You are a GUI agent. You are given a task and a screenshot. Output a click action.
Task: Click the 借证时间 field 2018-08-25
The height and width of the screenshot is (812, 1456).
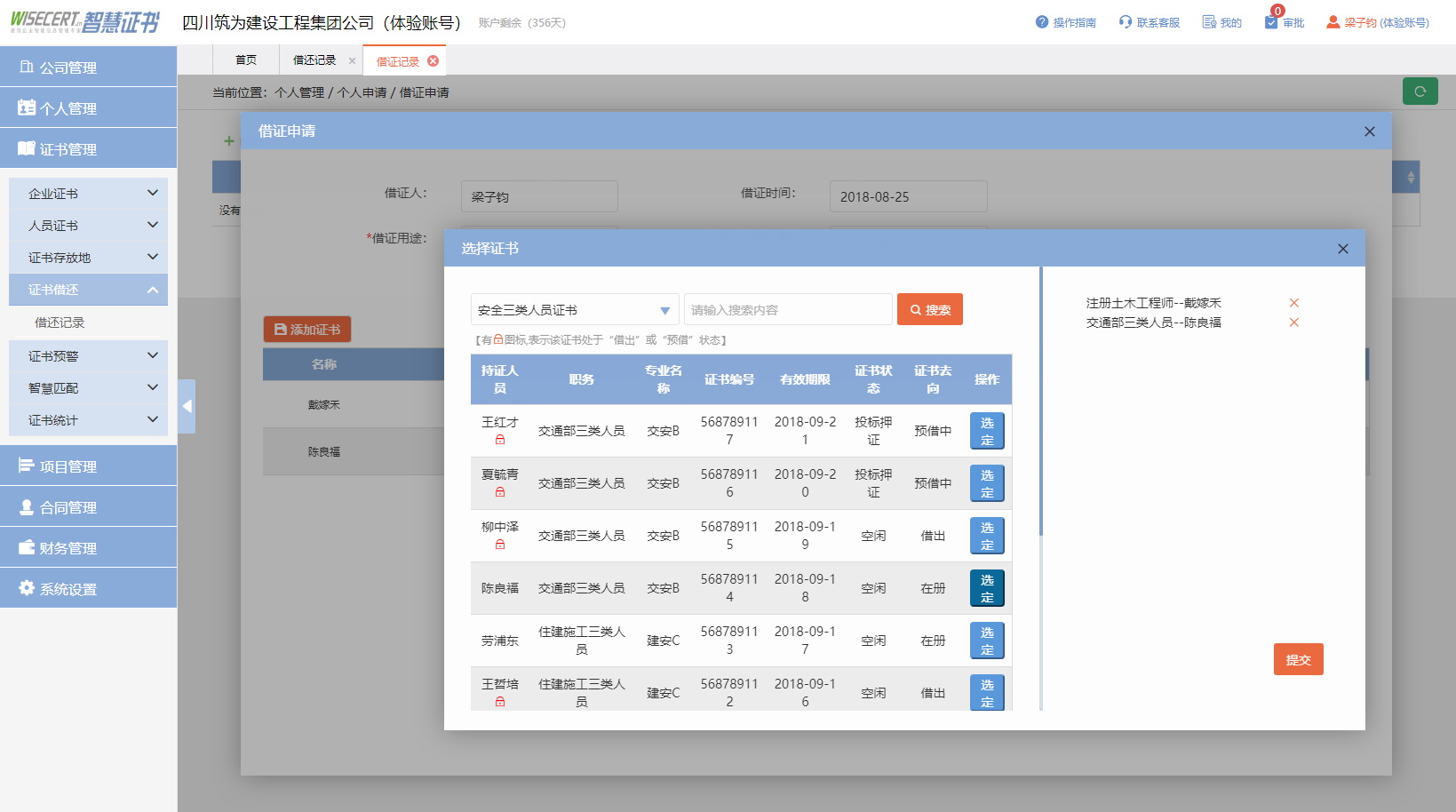pyautogui.click(x=908, y=196)
